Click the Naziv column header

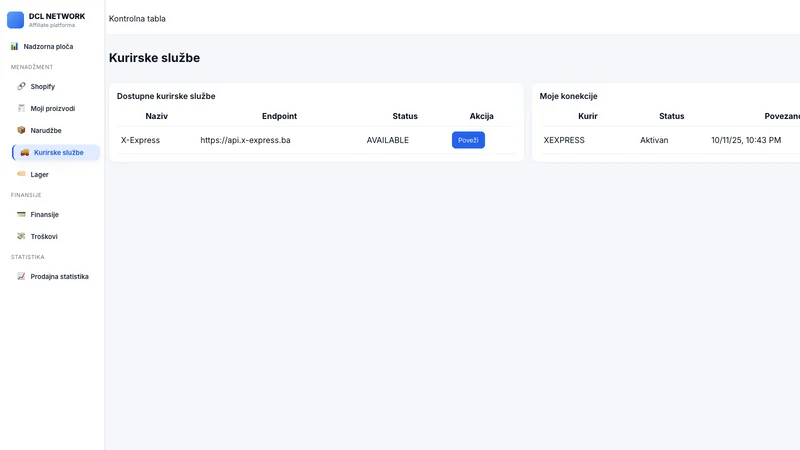point(156,116)
